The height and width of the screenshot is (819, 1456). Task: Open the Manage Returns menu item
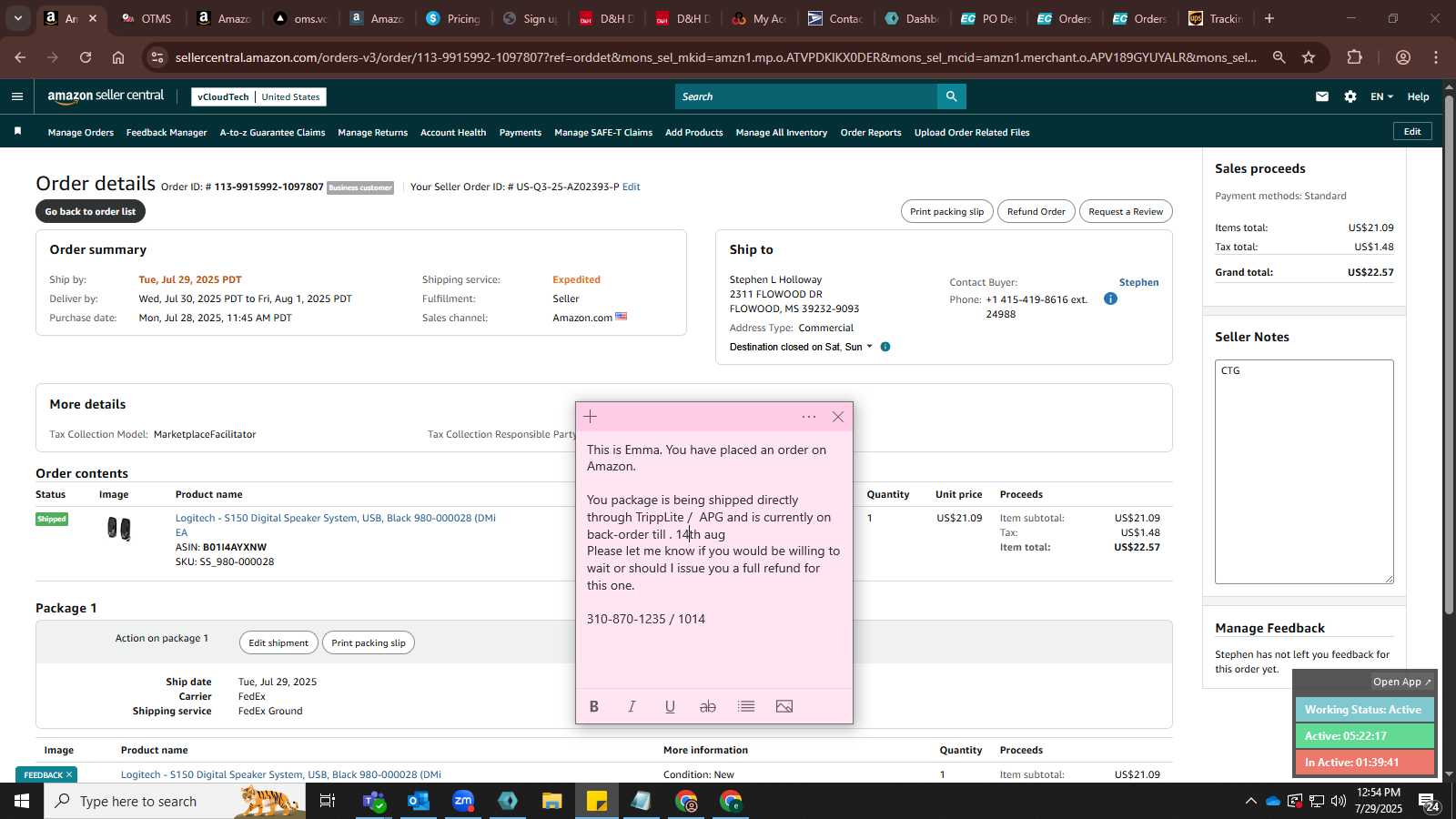(x=372, y=132)
